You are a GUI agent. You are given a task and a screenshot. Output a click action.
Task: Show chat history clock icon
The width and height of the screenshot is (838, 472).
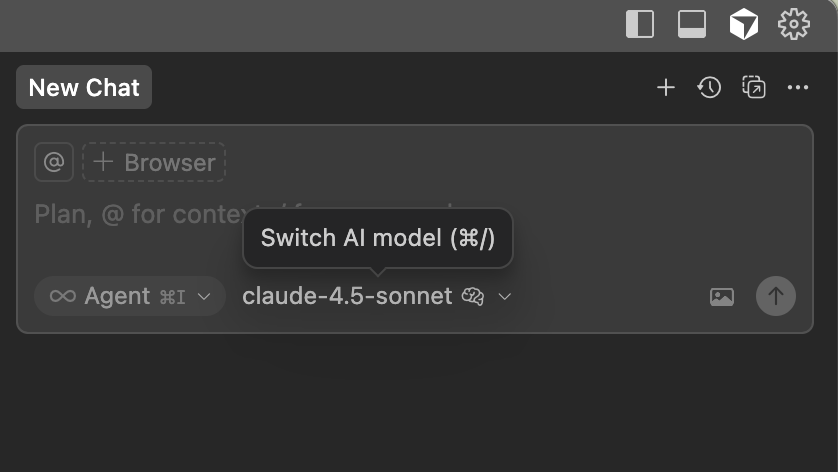(709, 88)
